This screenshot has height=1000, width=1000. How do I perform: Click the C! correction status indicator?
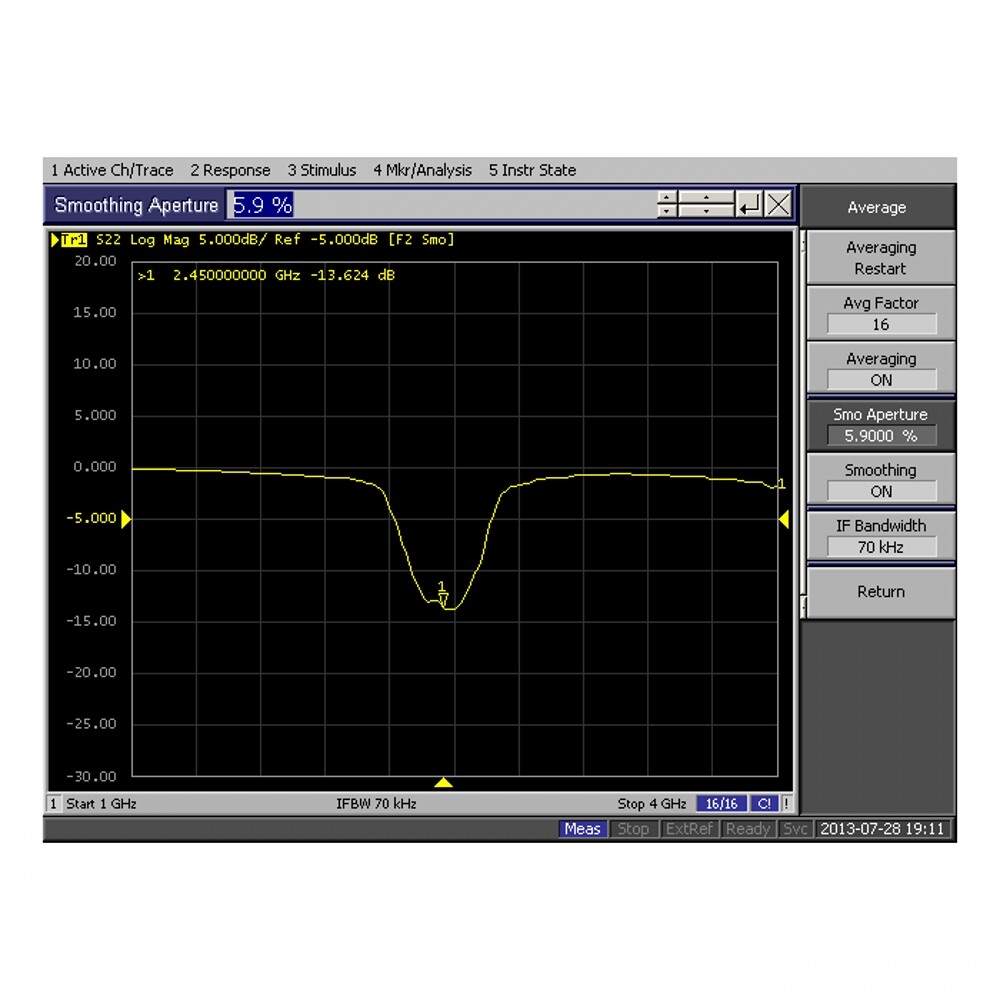point(764,804)
